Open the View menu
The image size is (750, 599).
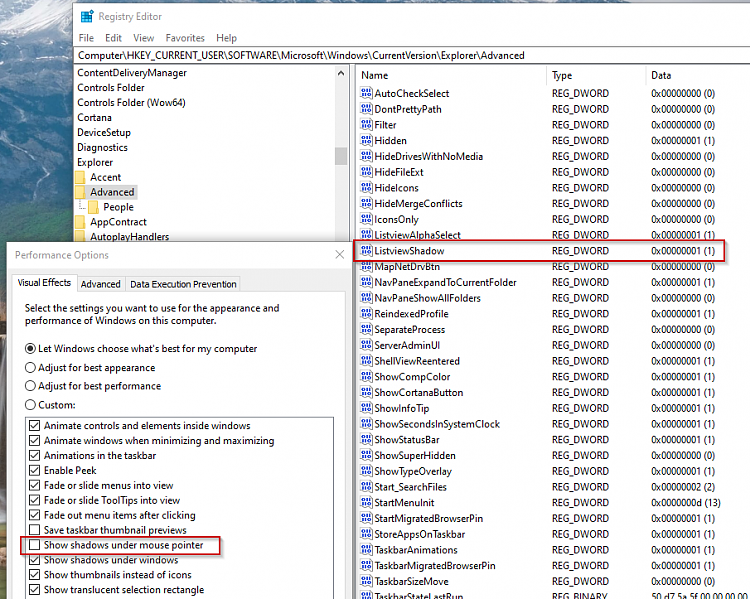click(143, 38)
